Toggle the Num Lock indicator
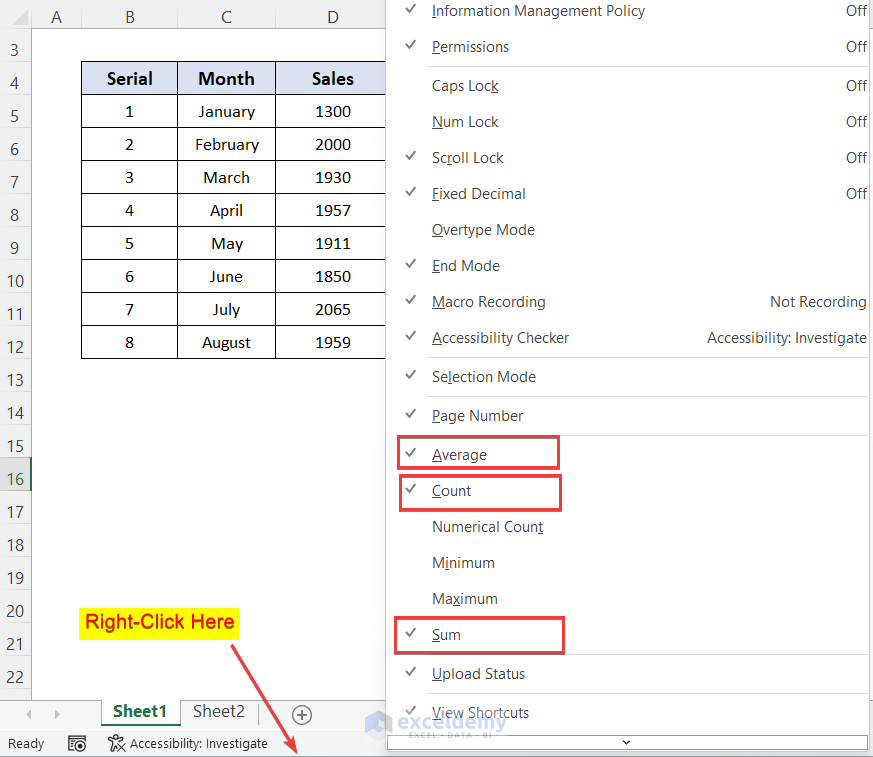 (x=464, y=121)
